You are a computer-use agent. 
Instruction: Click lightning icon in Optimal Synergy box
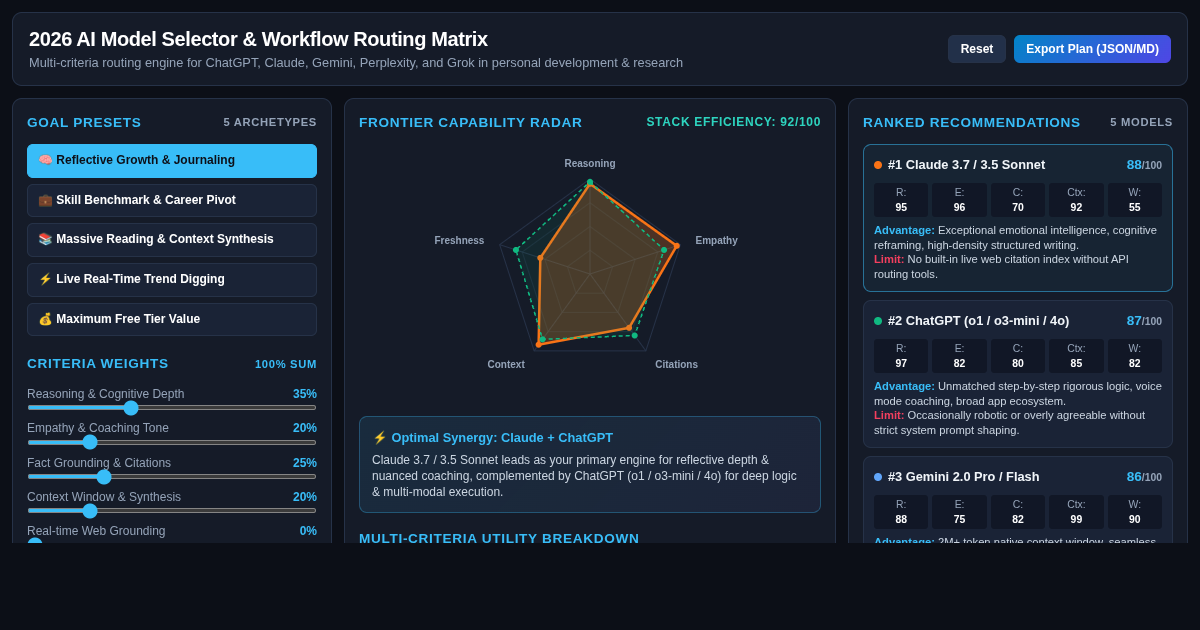(x=379, y=438)
